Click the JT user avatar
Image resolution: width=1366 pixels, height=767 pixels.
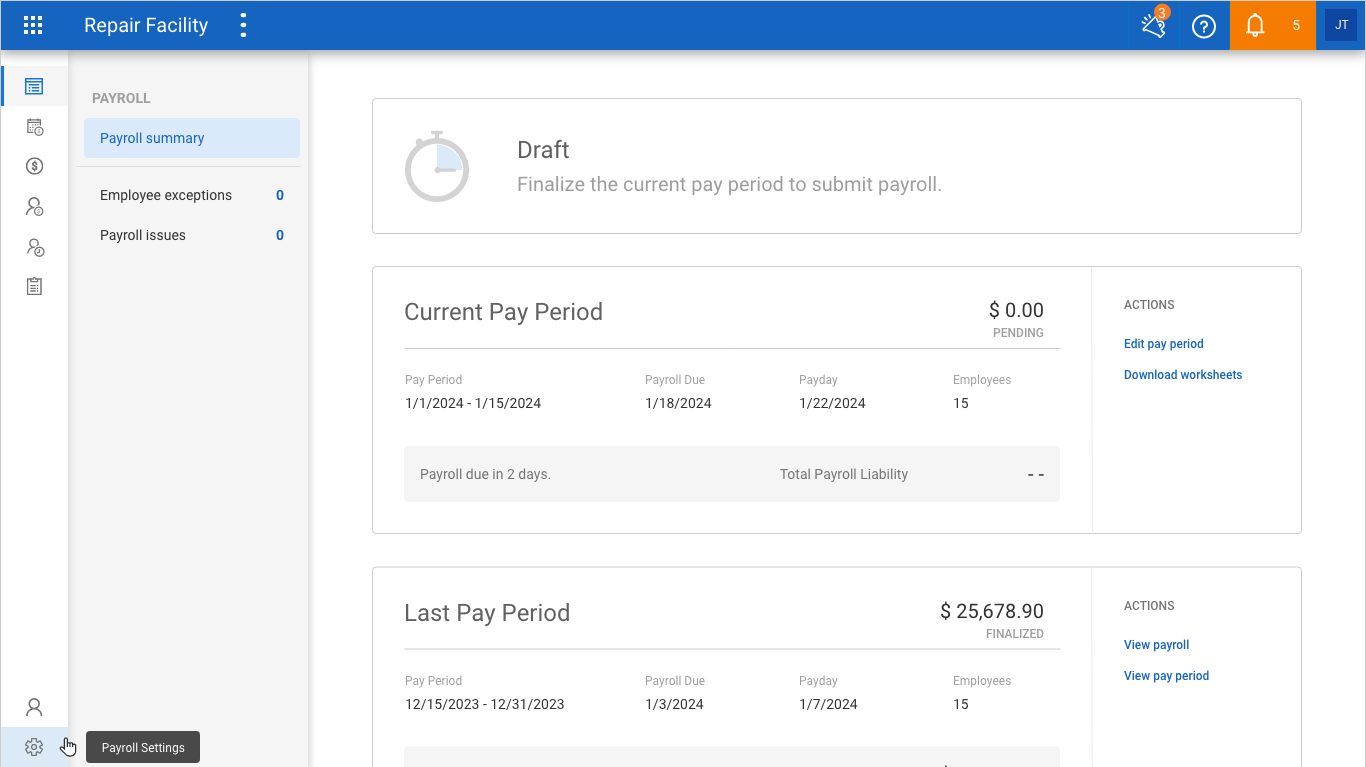point(1341,25)
